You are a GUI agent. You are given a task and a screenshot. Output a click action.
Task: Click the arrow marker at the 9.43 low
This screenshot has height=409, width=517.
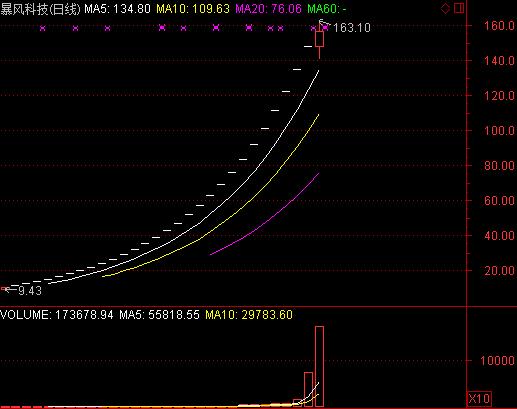[9, 289]
